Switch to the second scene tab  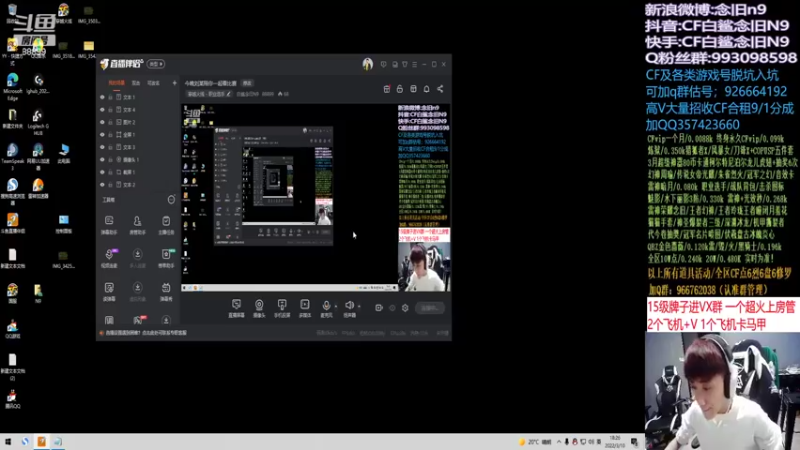click(x=136, y=83)
